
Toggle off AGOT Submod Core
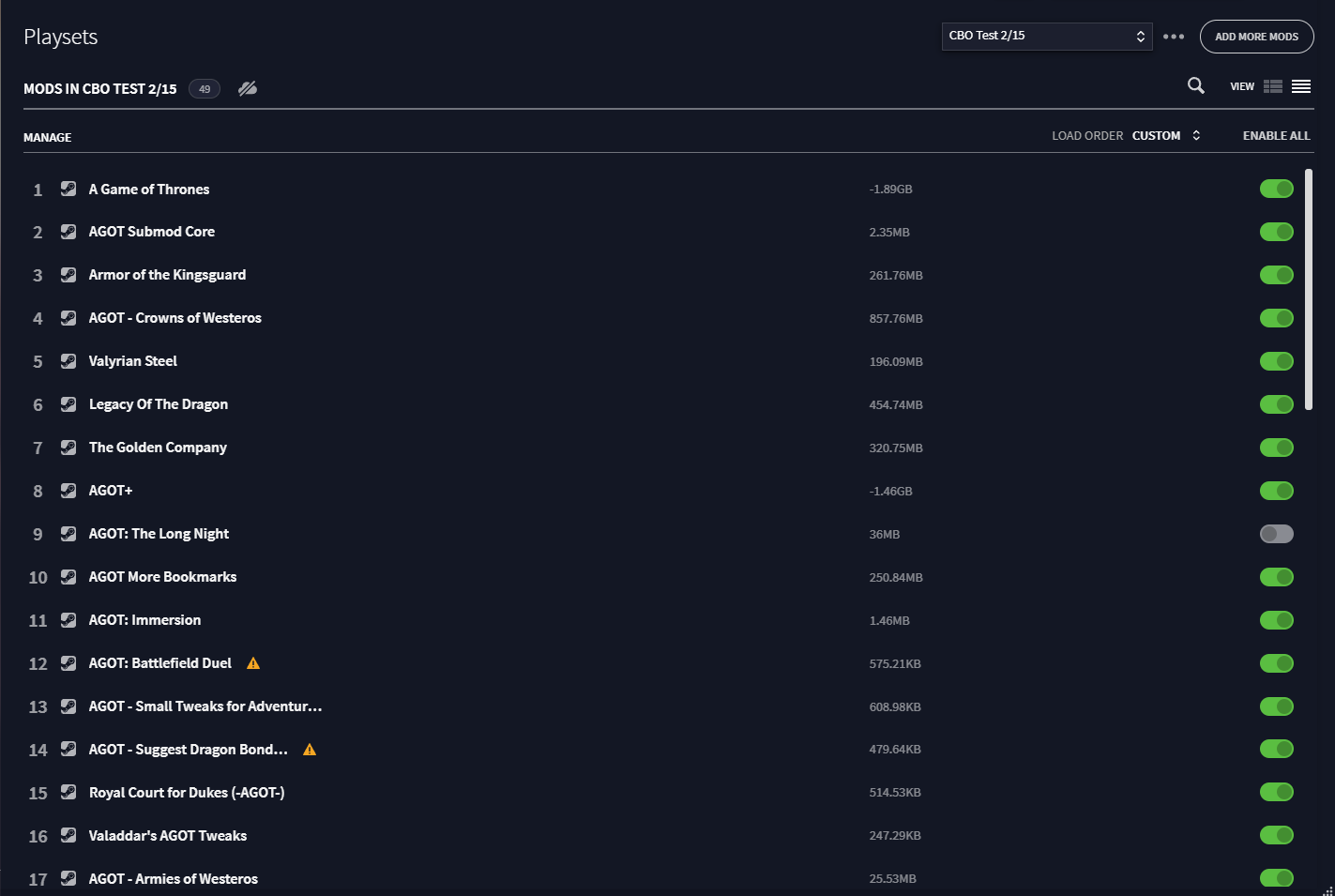1277,232
